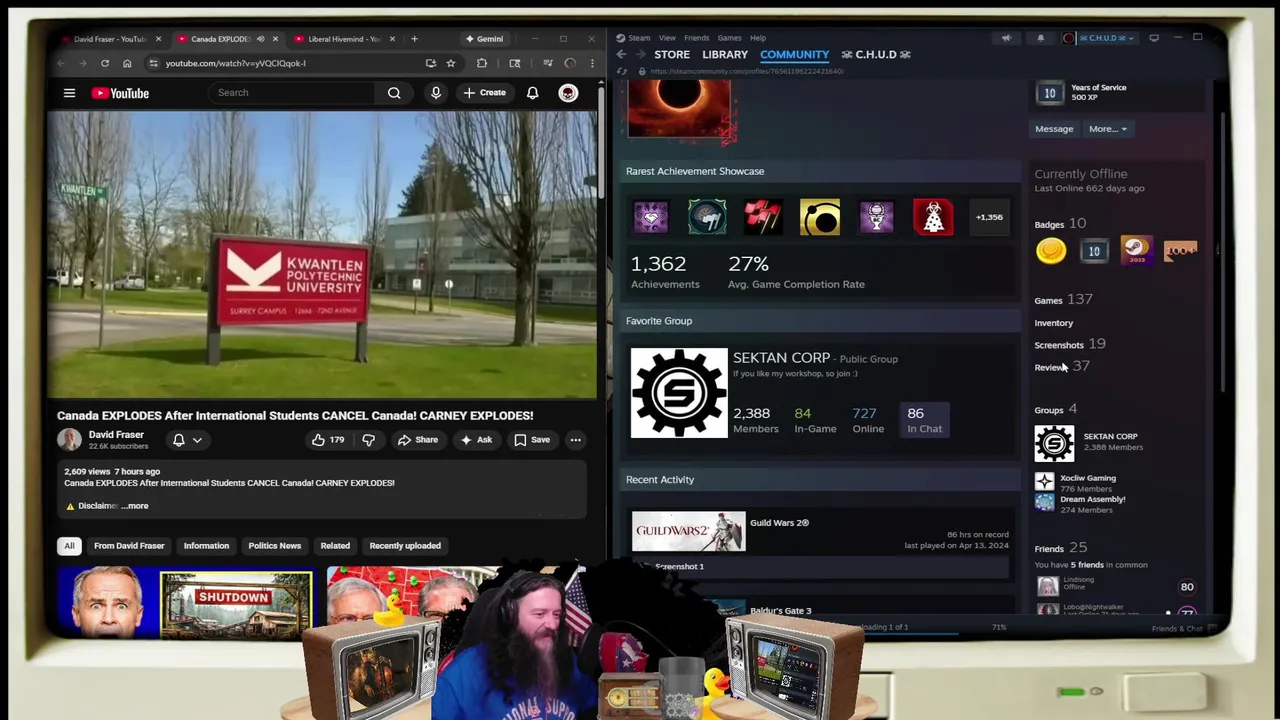Image resolution: width=1280 pixels, height=720 pixels.
Task: Open a new browser tab with plus
Action: 414,39
